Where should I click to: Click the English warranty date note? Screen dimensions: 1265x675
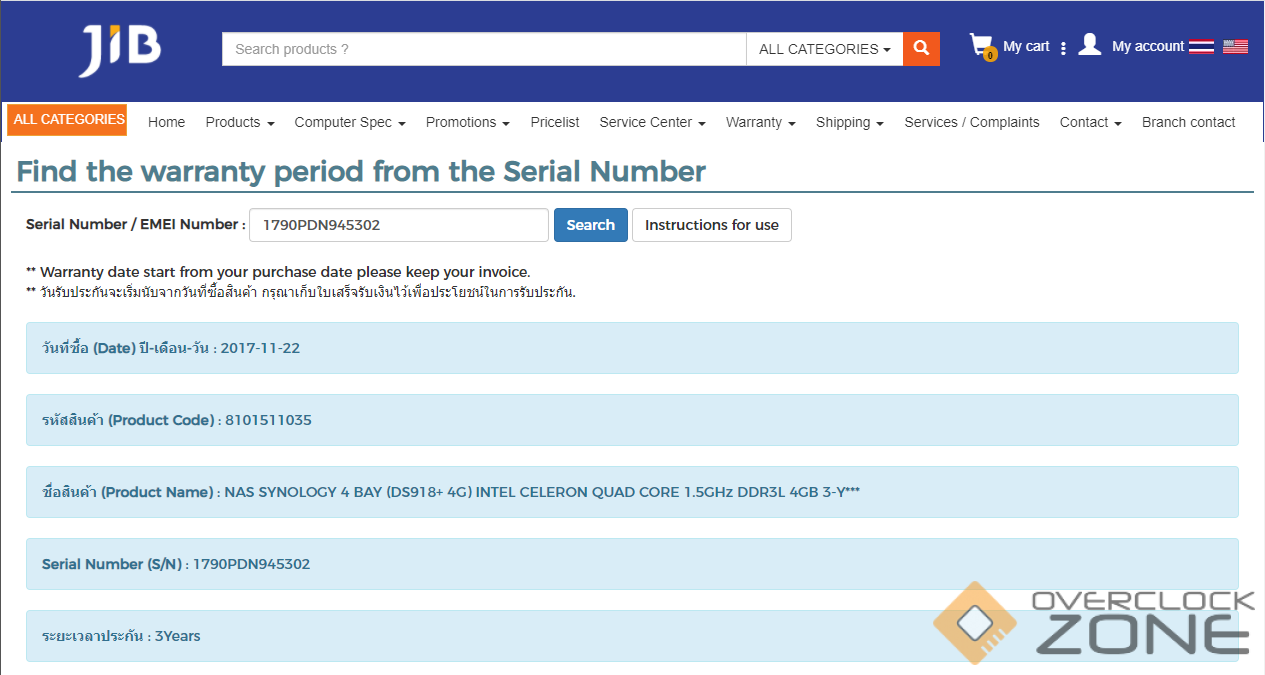click(278, 272)
